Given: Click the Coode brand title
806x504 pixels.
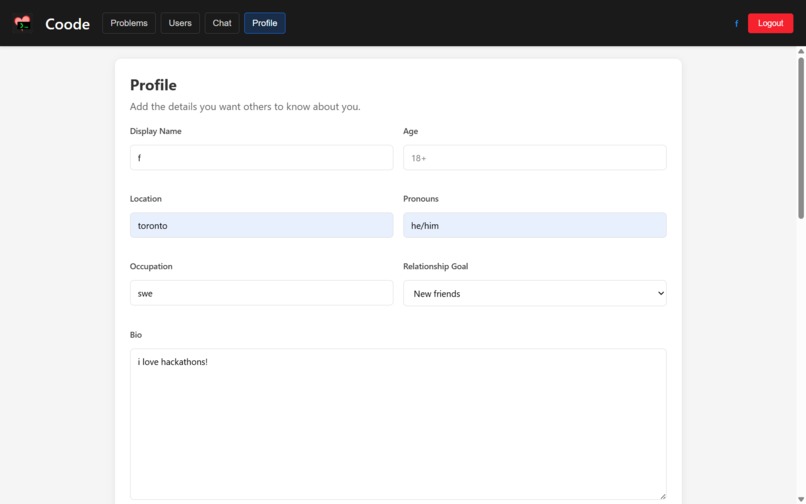Looking at the screenshot, I should pyautogui.click(x=67, y=24).
